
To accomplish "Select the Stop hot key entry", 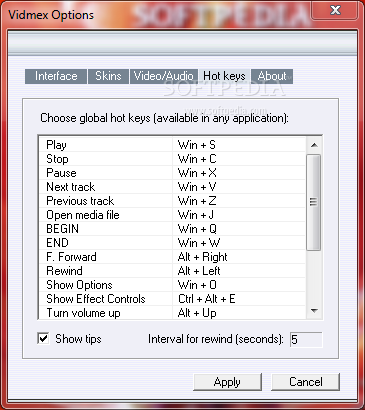I will 172,159.
